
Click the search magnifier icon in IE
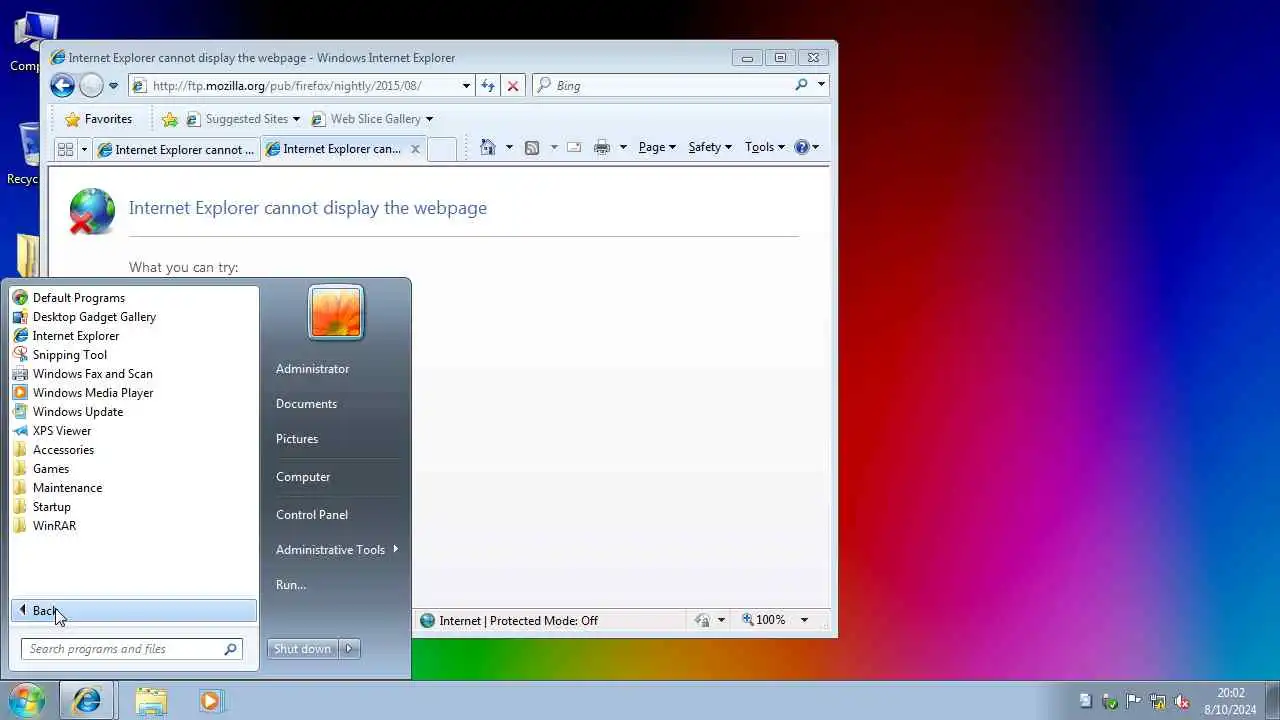pyautogui.click(x=801, y=85)
